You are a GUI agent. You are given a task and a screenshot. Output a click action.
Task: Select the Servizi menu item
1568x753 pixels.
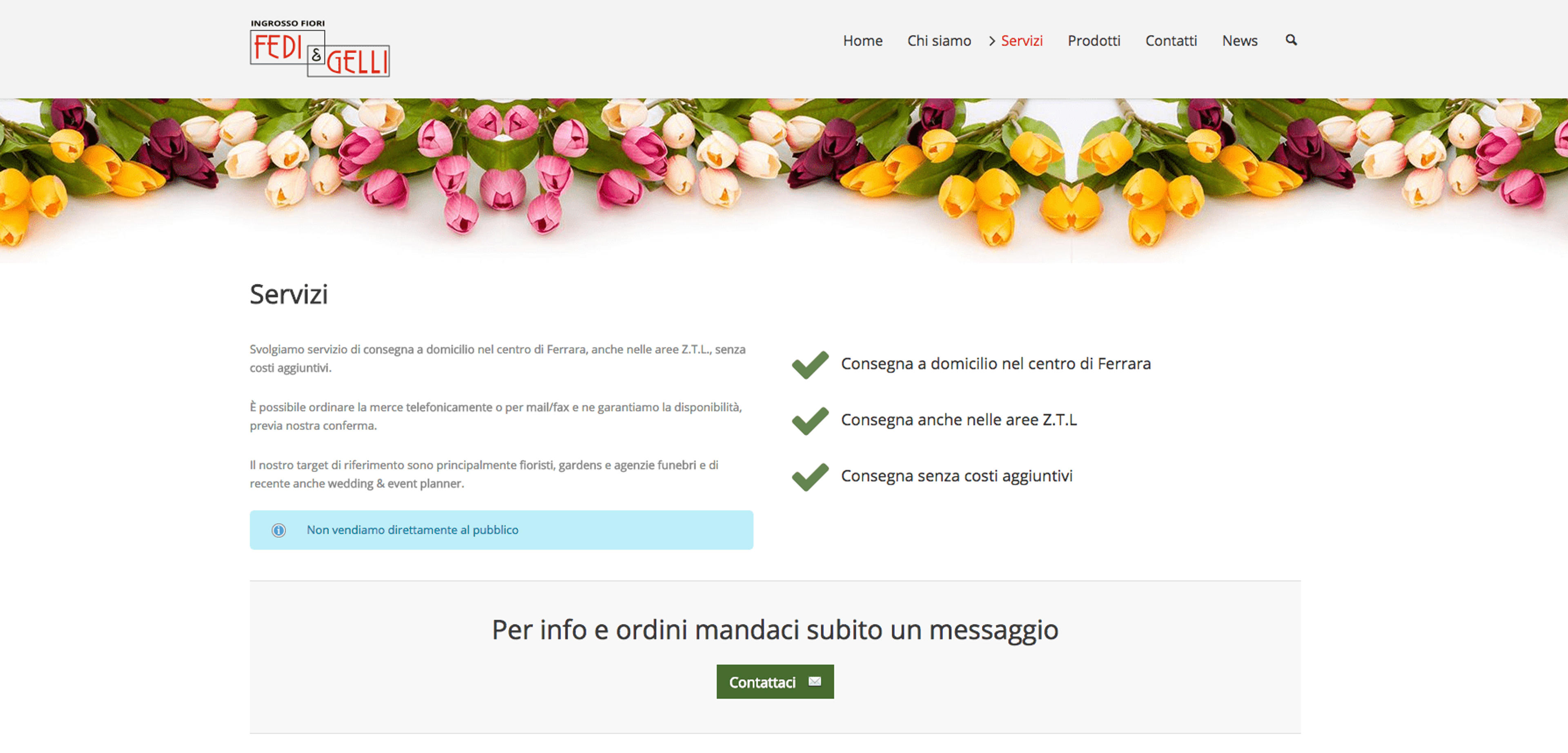(x=1021, y=41)
